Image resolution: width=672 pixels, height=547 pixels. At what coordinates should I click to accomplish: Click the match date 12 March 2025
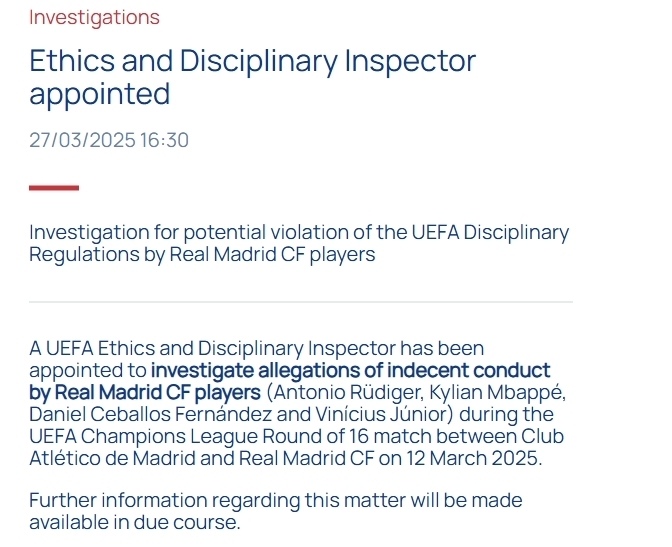pos(477,459)
